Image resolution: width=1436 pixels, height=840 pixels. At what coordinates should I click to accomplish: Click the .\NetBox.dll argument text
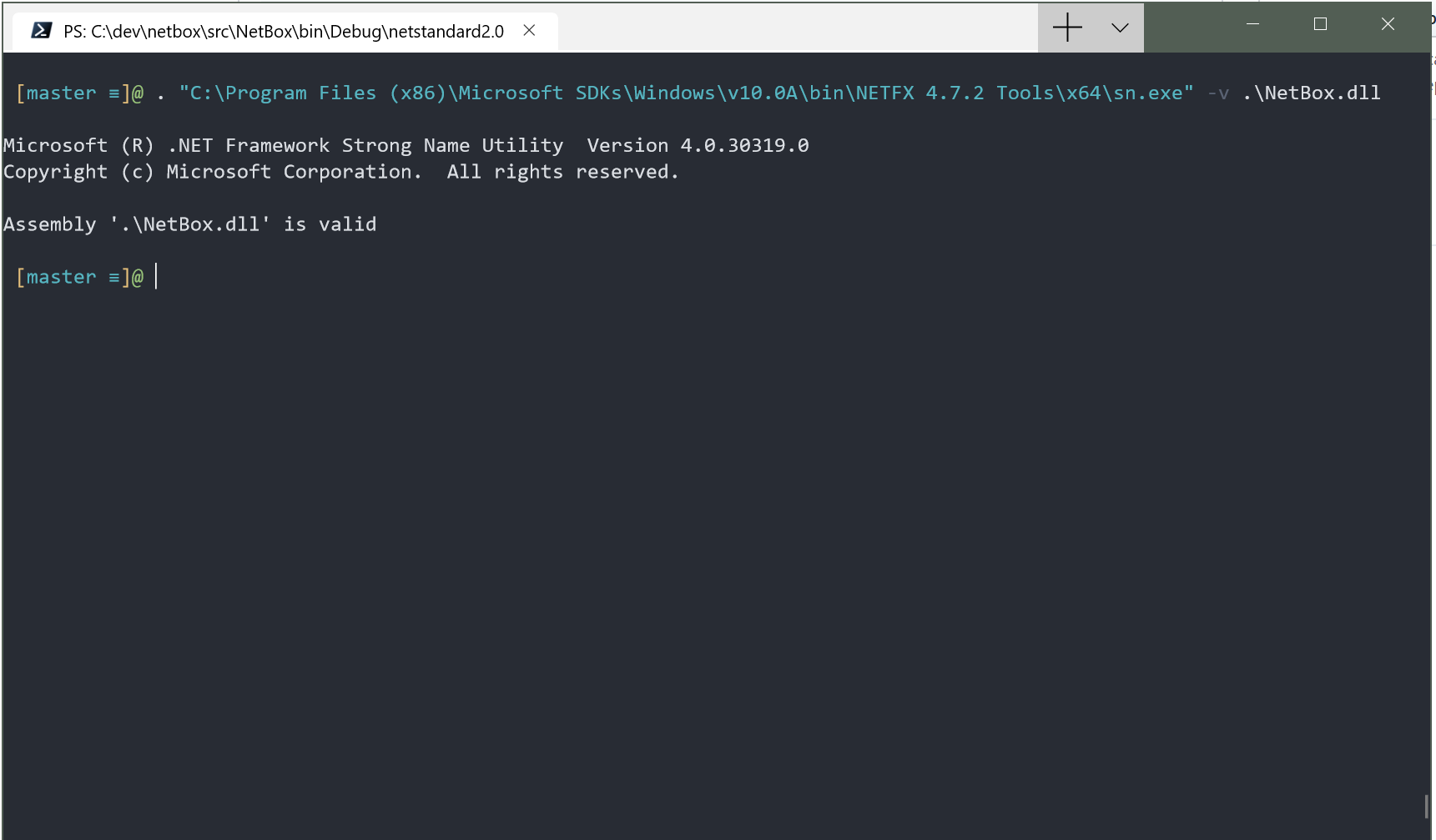[x=1310, y=93]
